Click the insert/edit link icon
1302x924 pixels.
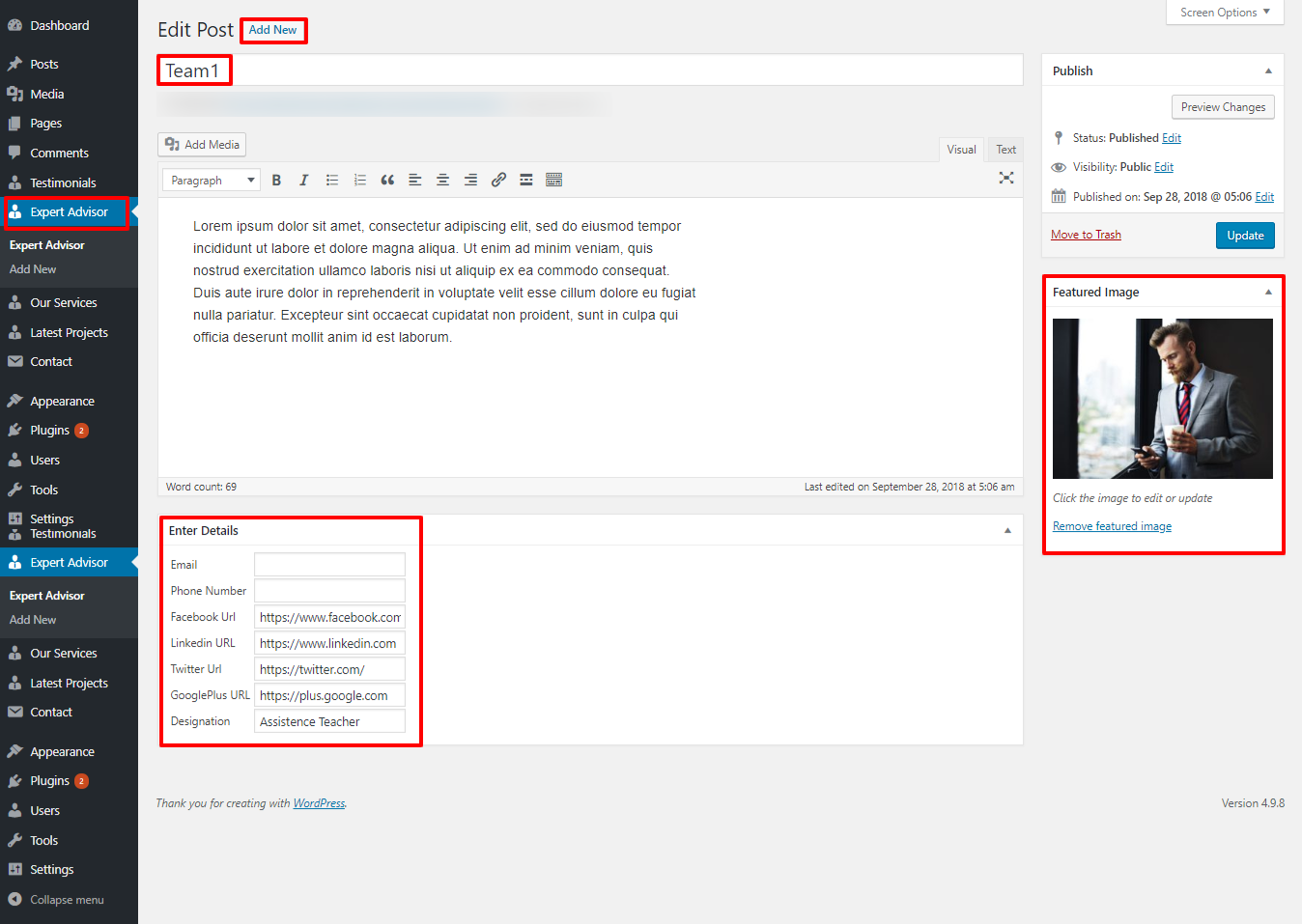498,181
